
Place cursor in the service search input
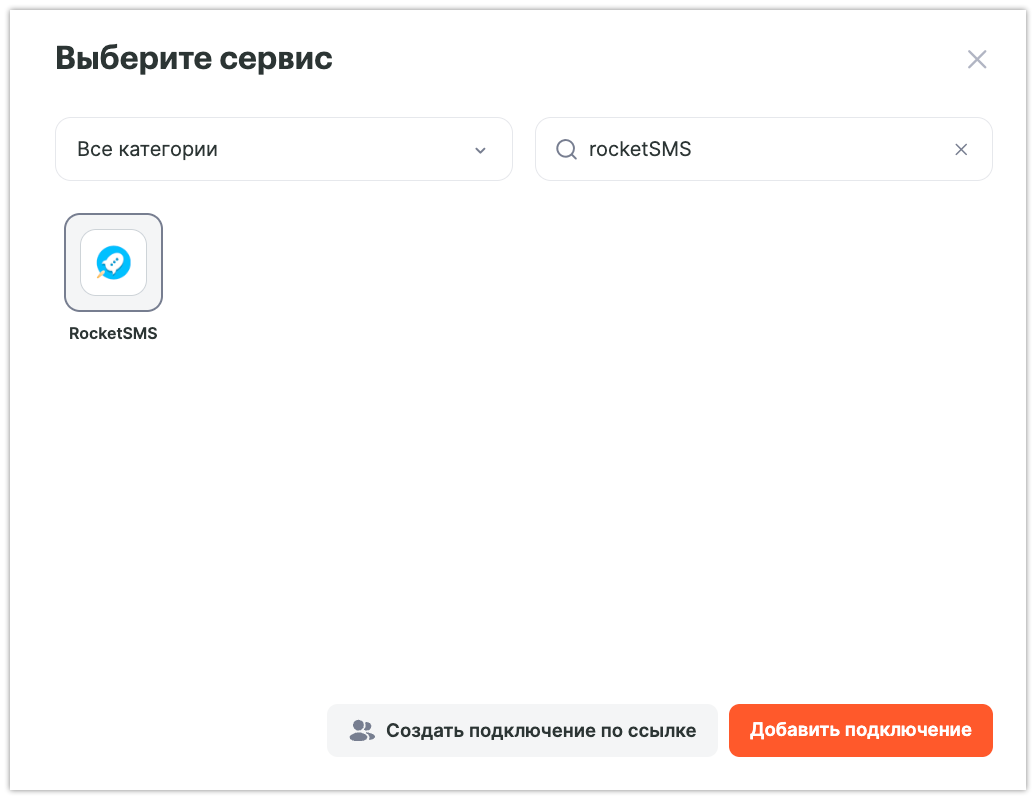click(x=760, y=149)
